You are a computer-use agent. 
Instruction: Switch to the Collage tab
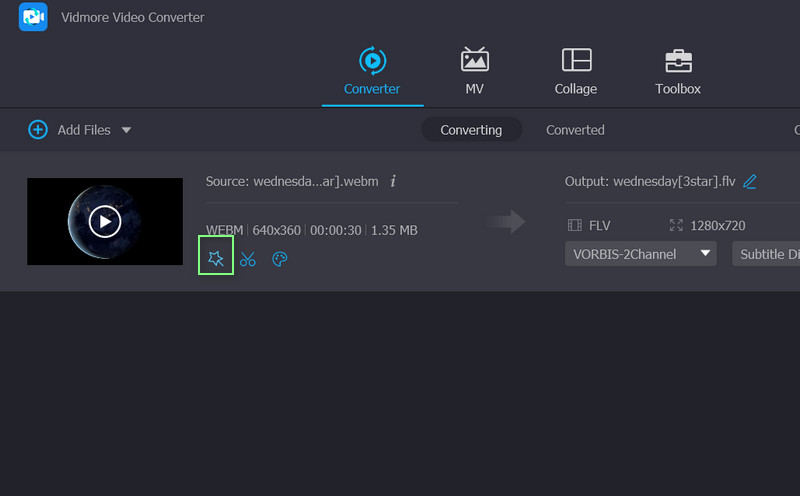pos(575,71)
